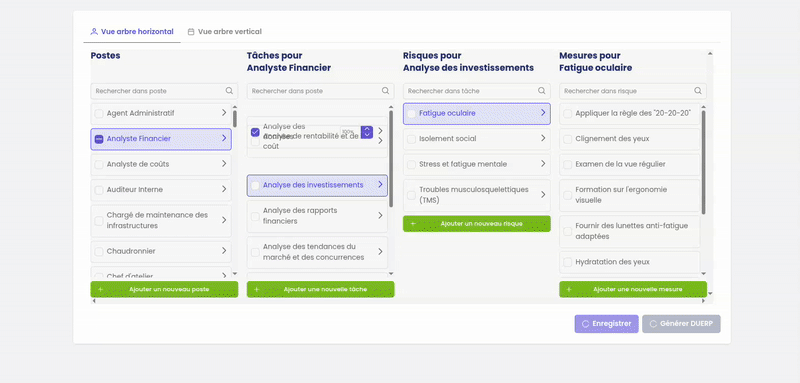Click the magnifier icon in Tâches search field

385,91
